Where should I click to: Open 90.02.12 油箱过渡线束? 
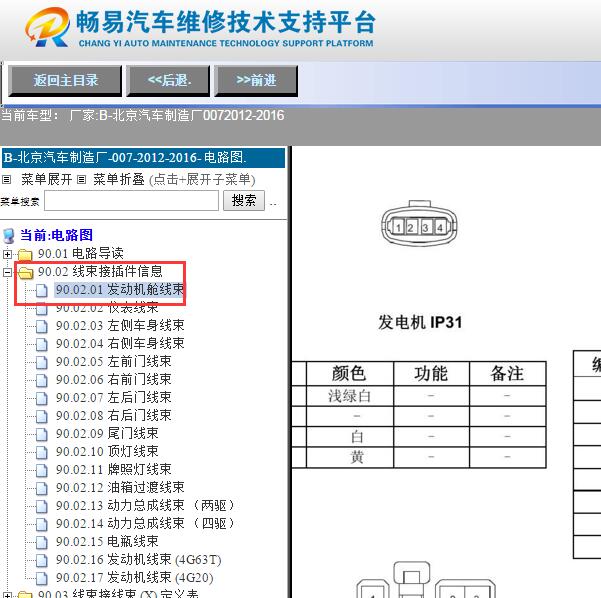120,488
